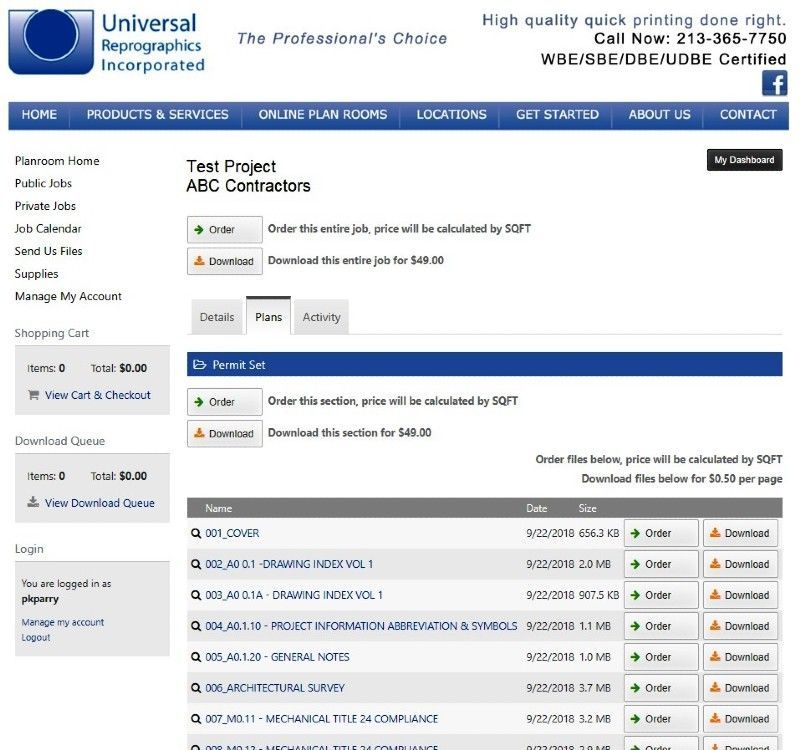Open Private Jobs in sidebar
Image resolution: width=800 pixels, height=750 pixels.
tap(45, 206)
